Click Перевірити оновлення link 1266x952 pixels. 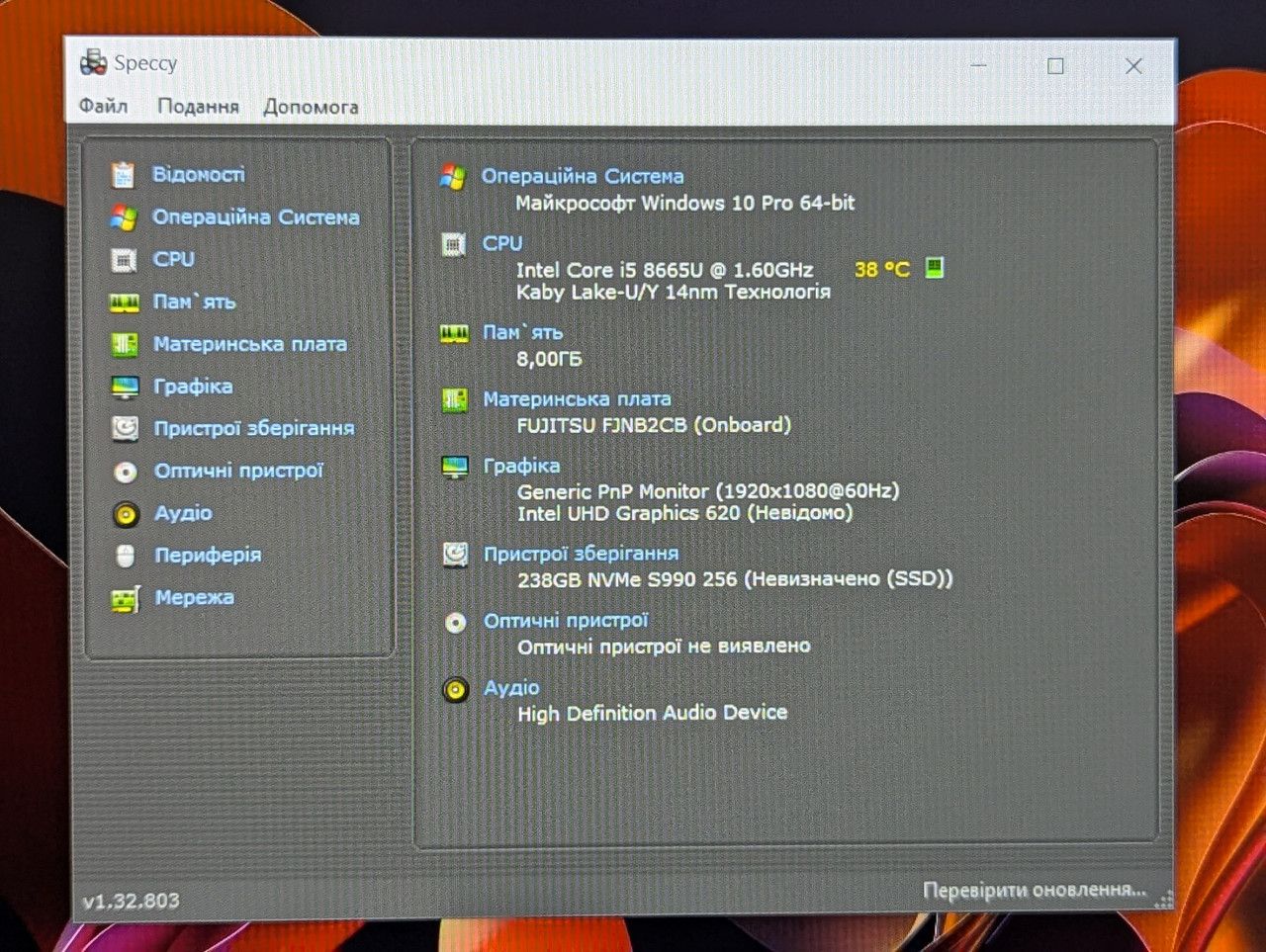click(x=1035, y=890)
